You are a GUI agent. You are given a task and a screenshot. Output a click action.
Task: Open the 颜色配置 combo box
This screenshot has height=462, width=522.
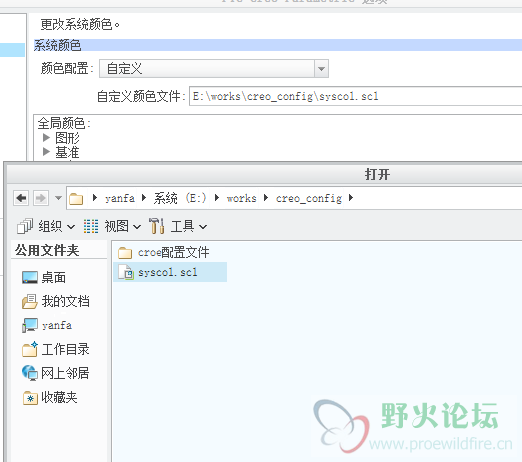pos(214,69)
